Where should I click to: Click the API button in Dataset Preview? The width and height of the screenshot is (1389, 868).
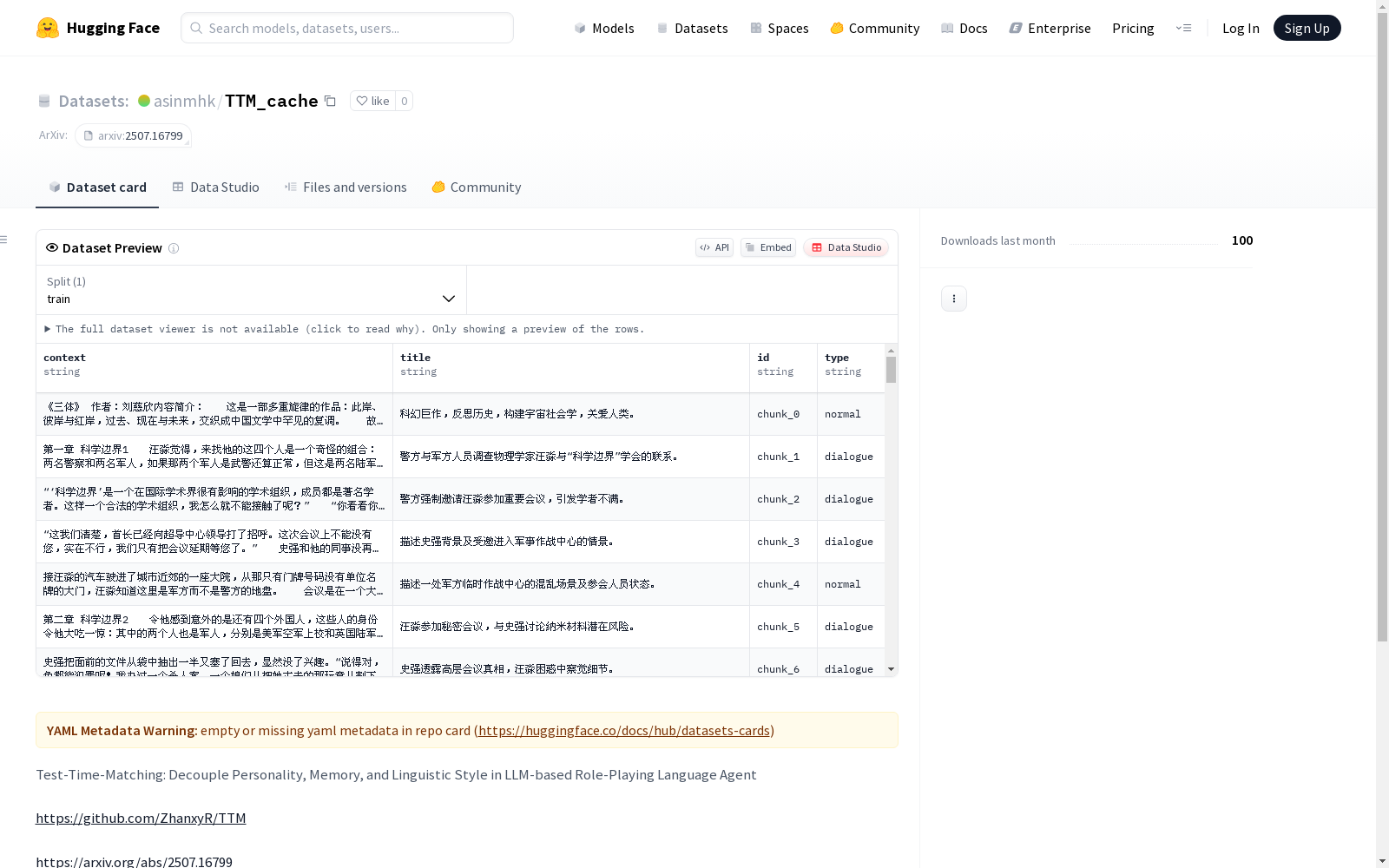click(714, 247)
